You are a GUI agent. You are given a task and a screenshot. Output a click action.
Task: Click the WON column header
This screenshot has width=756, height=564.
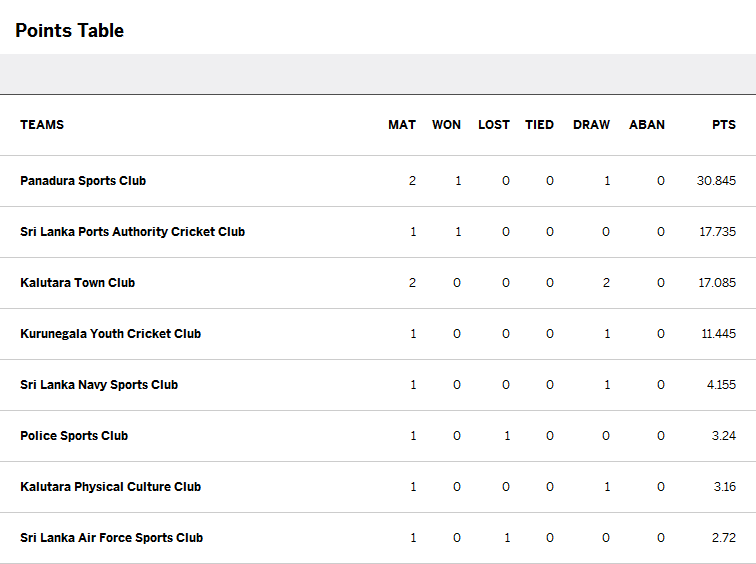pos(446,125)
